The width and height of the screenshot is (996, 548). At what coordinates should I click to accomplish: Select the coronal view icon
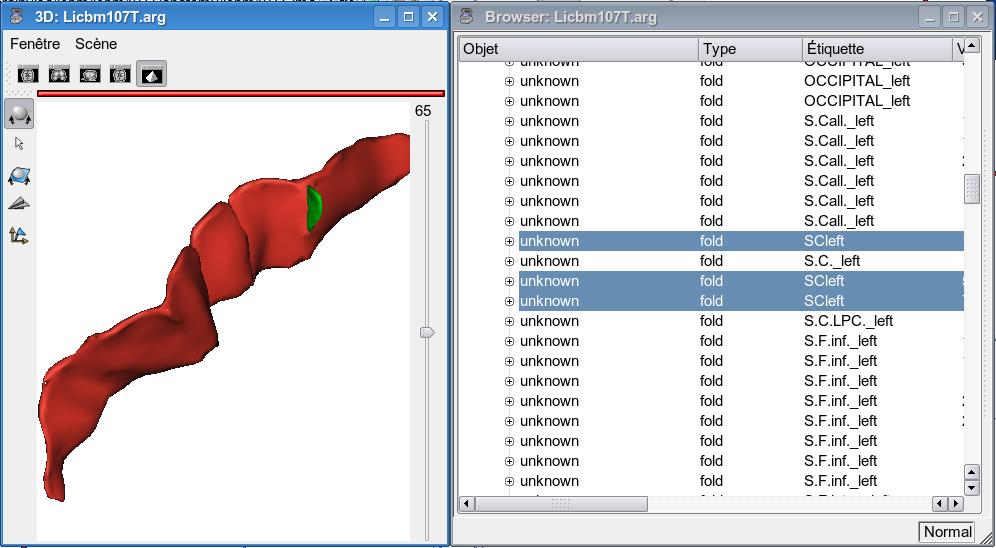(59, 74)
